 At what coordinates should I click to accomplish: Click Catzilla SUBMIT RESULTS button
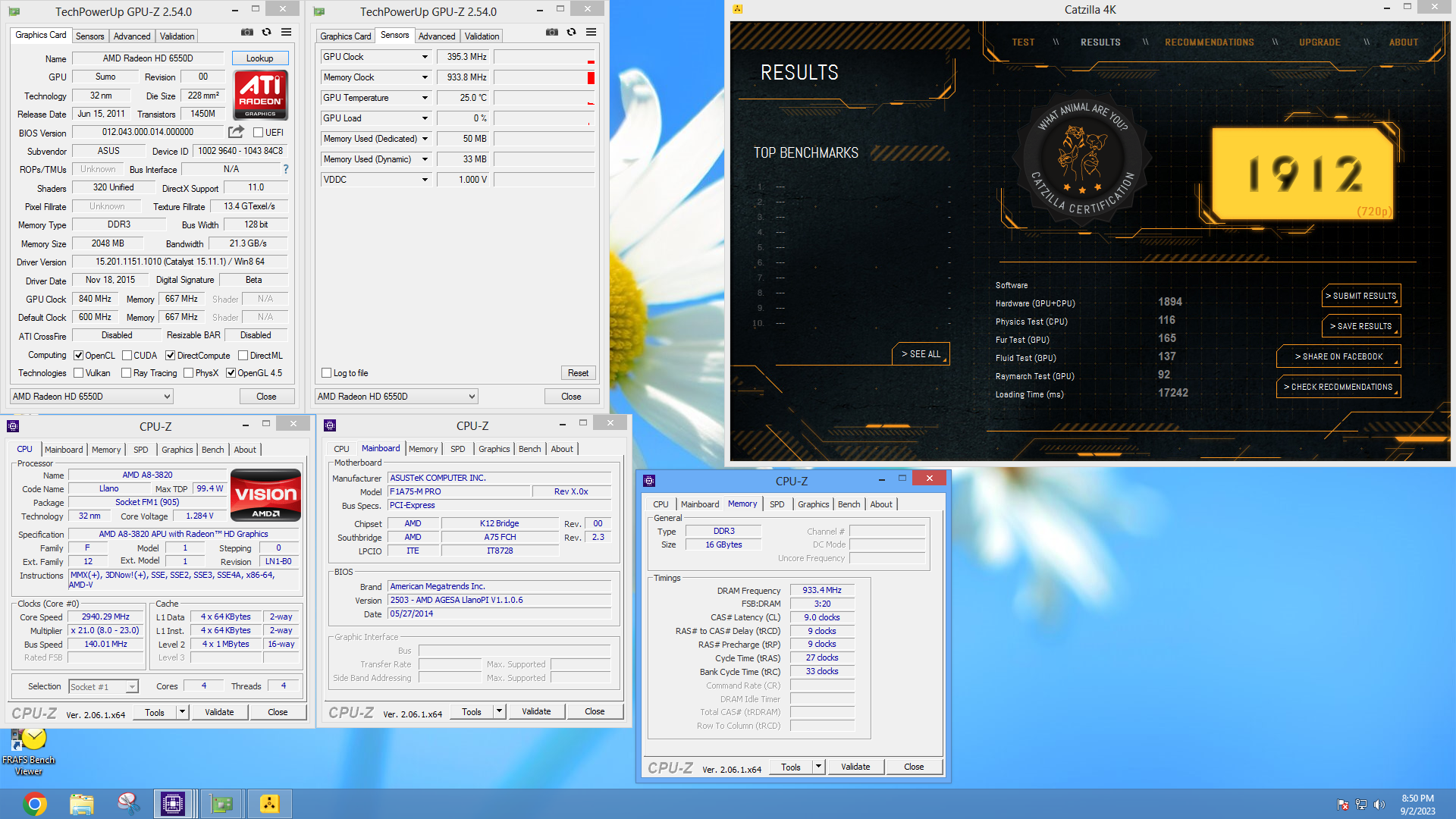pyautogui.click(x=1361, y=296)
